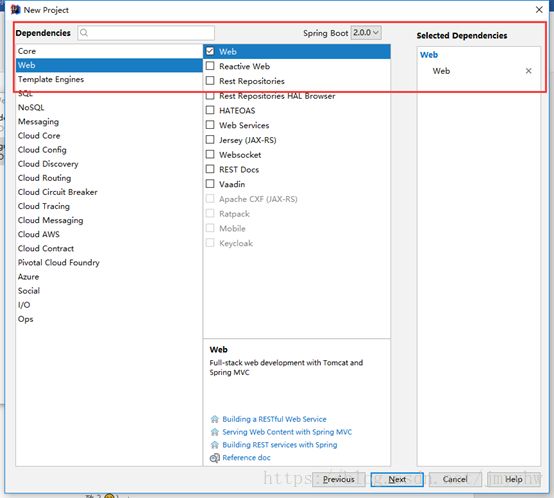Click the Reference doc icon
Image resolution: width=554 pixels, height=498 pixels.
pos(214,458)
